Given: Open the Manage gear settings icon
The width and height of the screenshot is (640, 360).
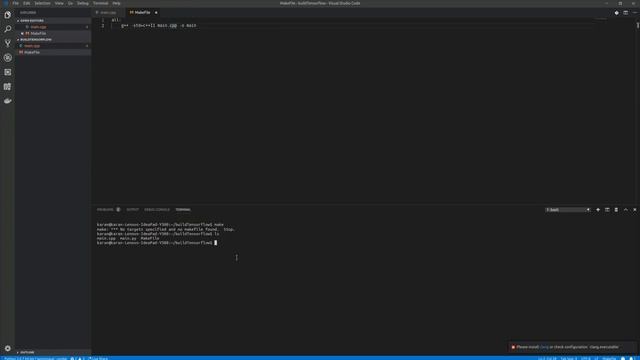Looking at the screenshot, I should pos(7,348).
